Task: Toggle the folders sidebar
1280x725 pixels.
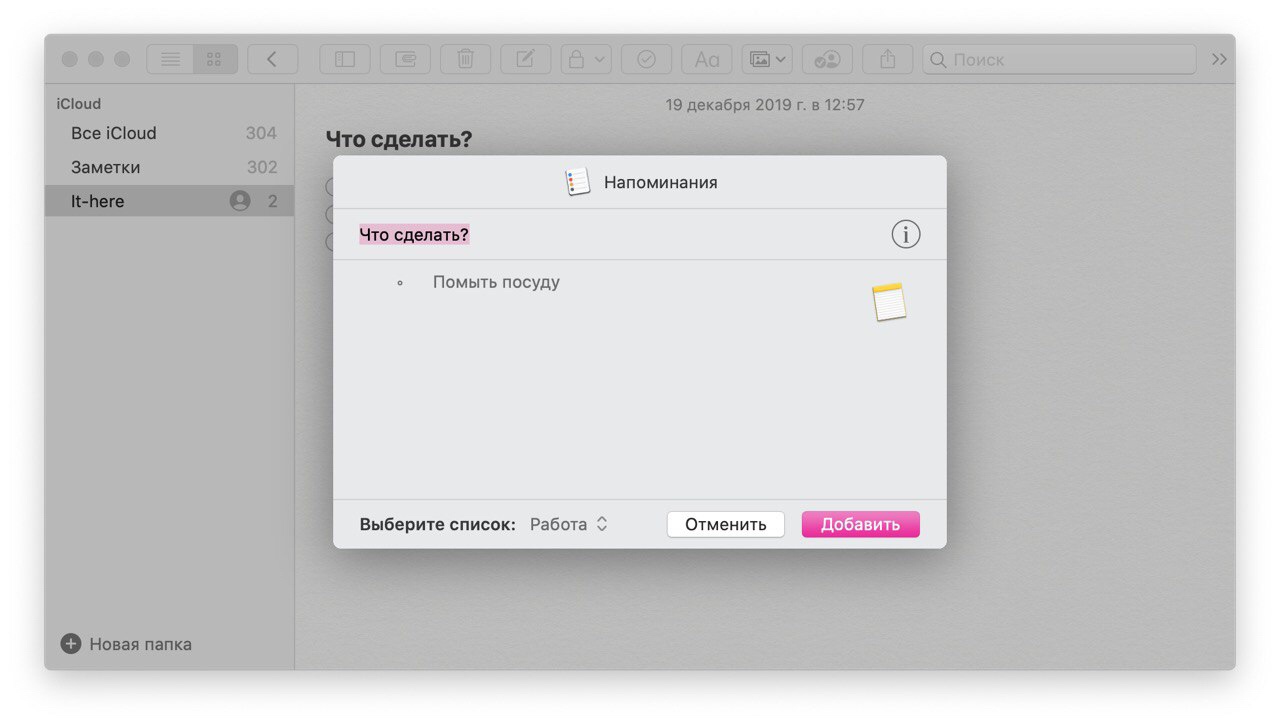Action: coord(345,60)
